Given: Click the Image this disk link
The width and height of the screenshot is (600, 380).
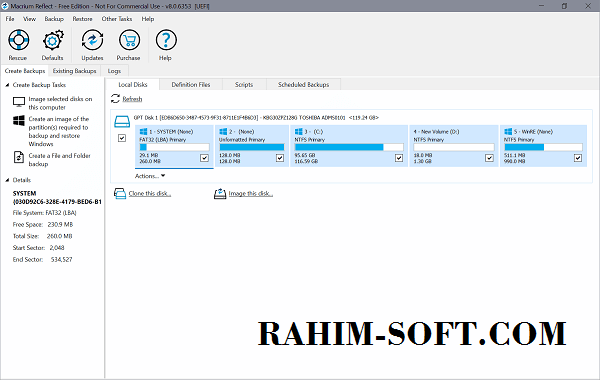Looking at the screenshot, I should tap(251, 193).
